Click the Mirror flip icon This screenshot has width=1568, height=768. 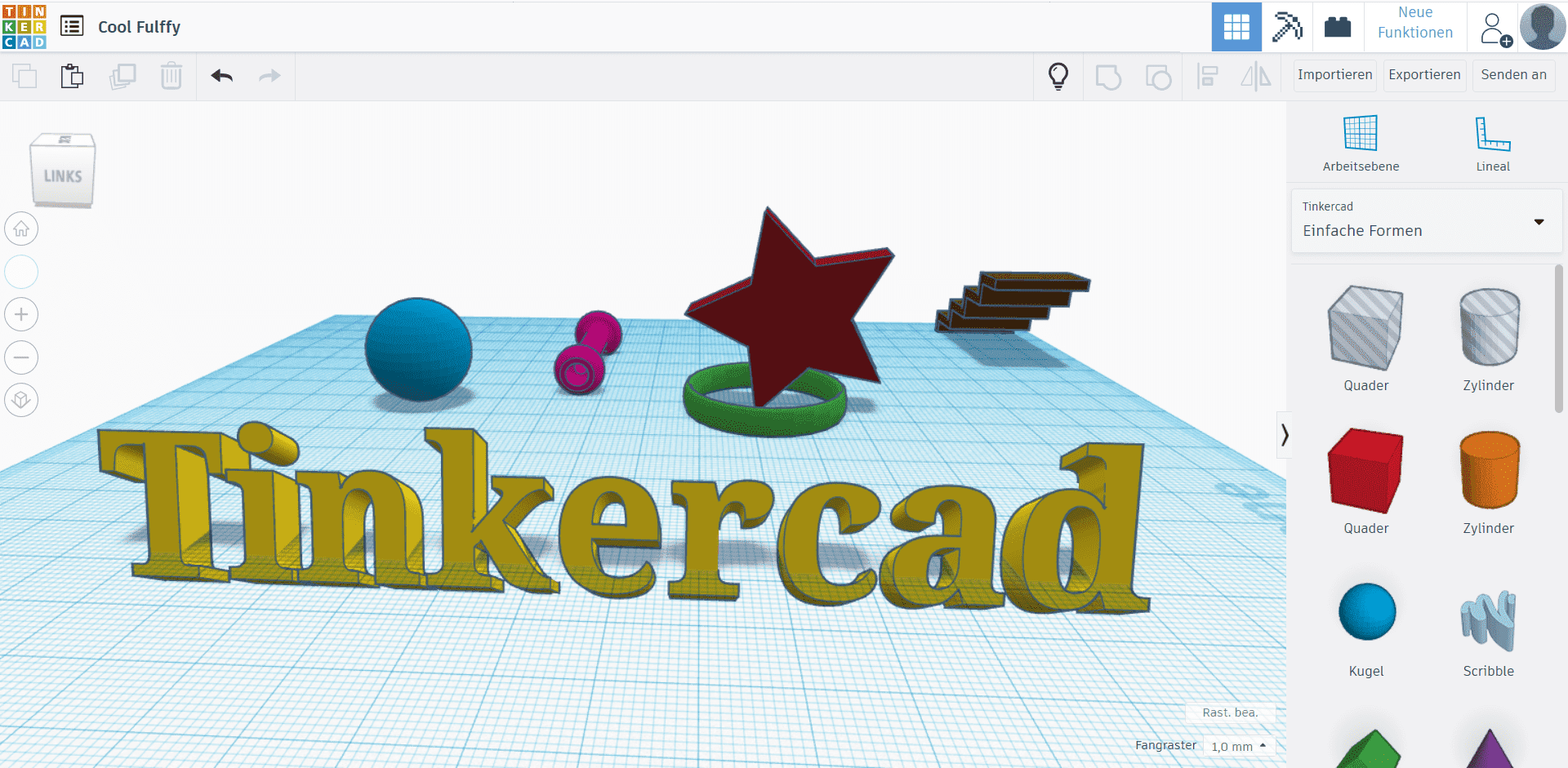pyautogui.click(x=1256, y=77)
